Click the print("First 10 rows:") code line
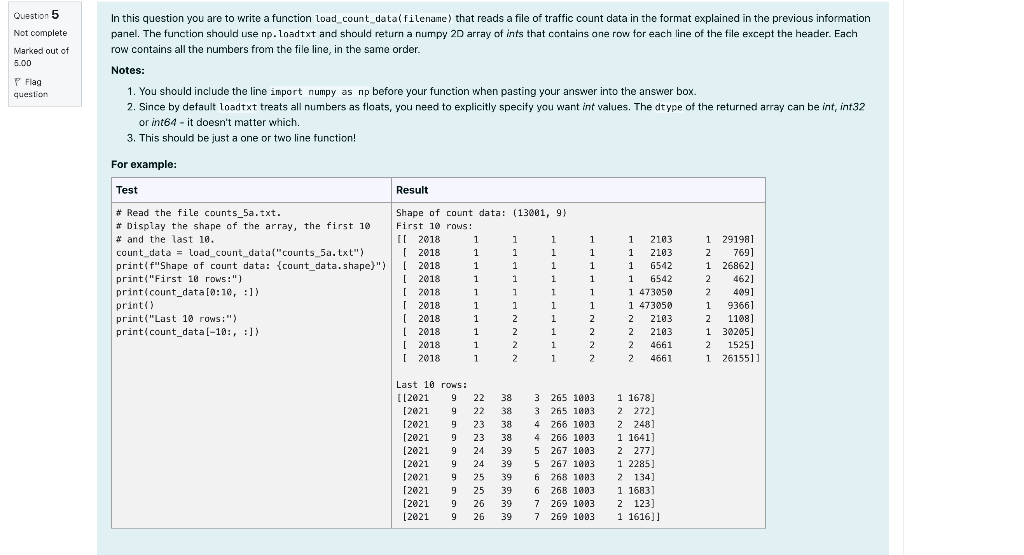 (179, 279)
